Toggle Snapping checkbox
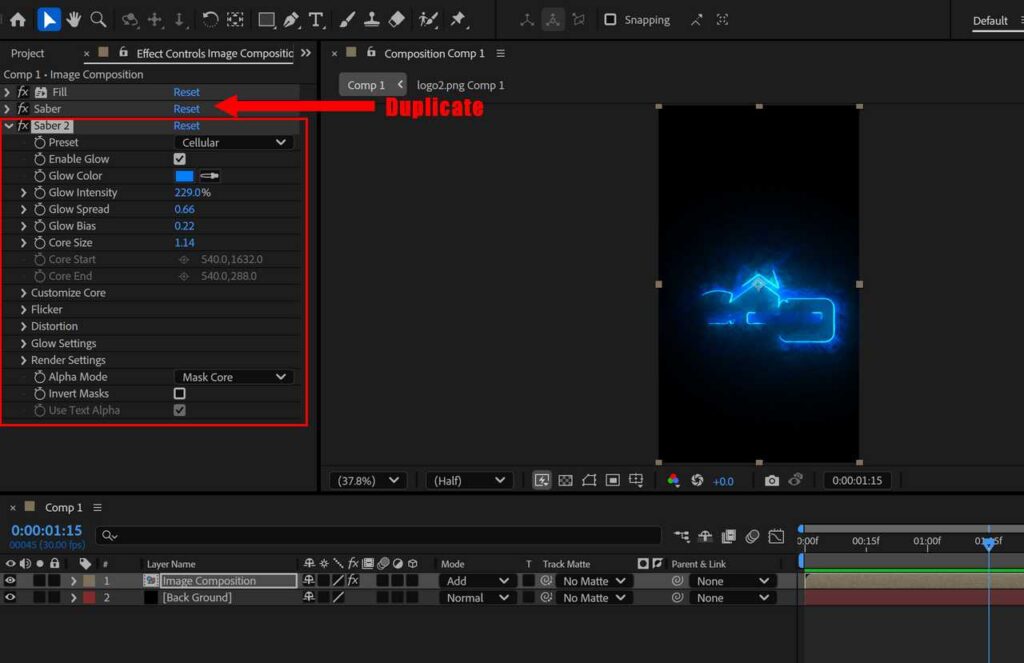Image resolution: width=1024 pixels, height=663 pixels. (x=610, y=20)
